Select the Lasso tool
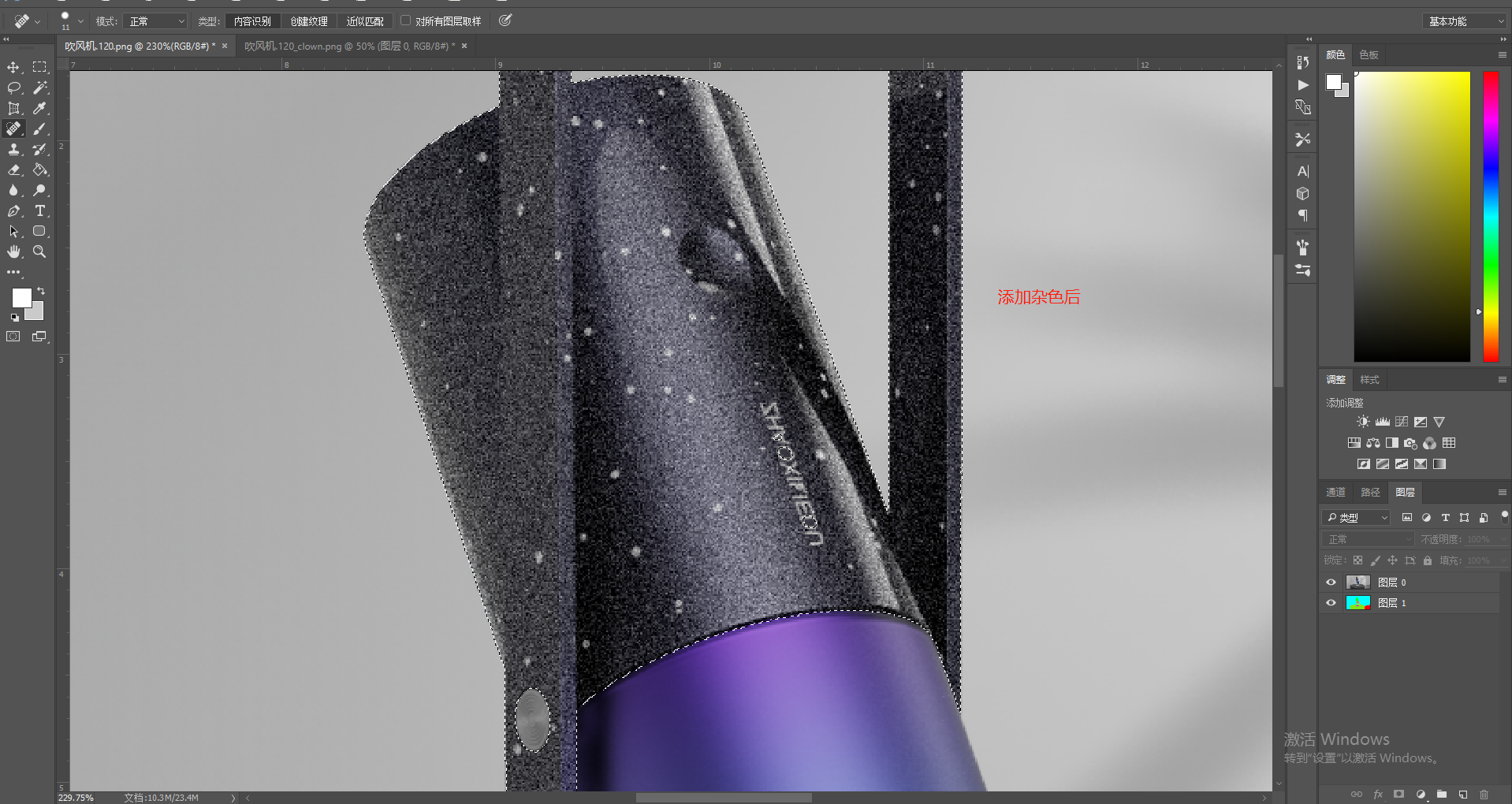The height and width of the screenshot is (804, 1512). coord(13,88)
